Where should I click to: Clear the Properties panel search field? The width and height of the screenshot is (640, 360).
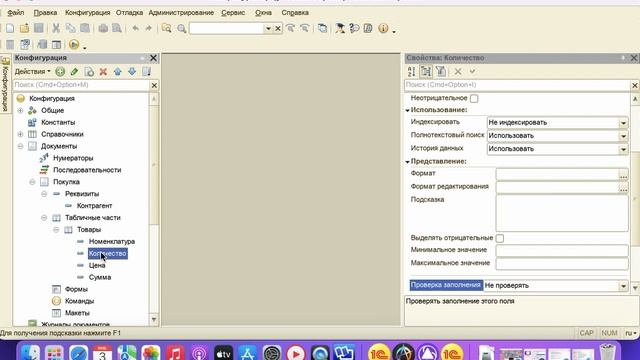pos(635,85)
